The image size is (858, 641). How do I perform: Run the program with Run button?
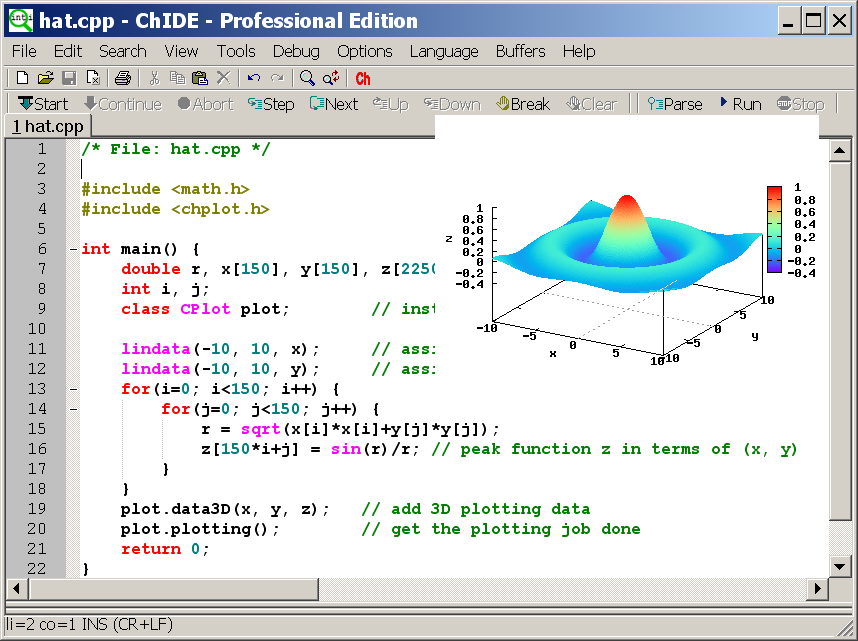[740, 103]
